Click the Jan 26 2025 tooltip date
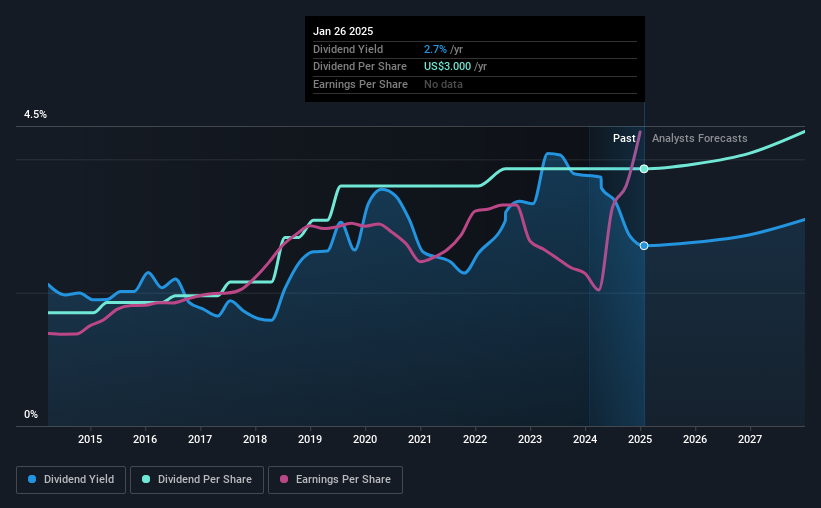The height and width of the screenshot is (508, 821). tap(343, 31)
